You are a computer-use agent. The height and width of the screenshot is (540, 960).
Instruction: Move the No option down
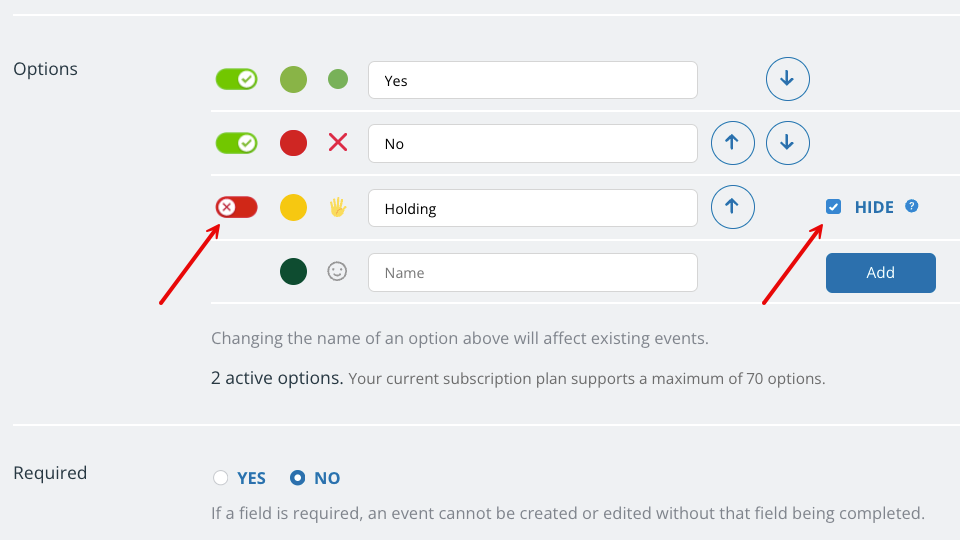point(787,143)
